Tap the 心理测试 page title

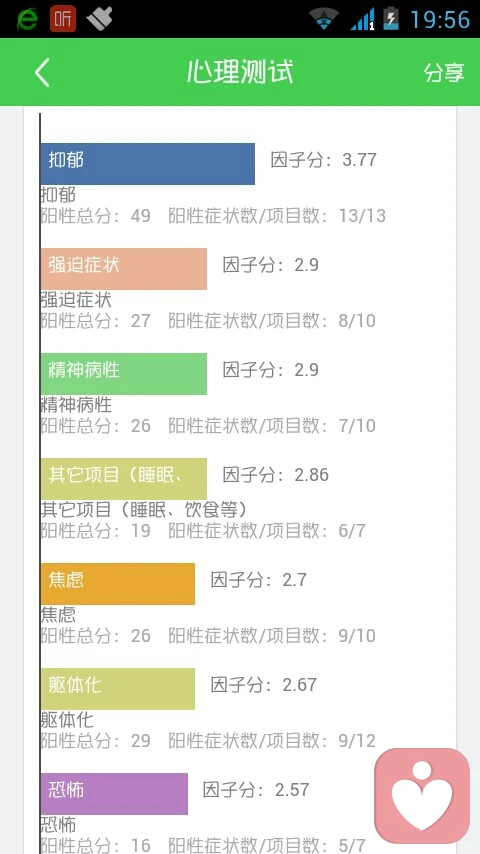point(240,72)
